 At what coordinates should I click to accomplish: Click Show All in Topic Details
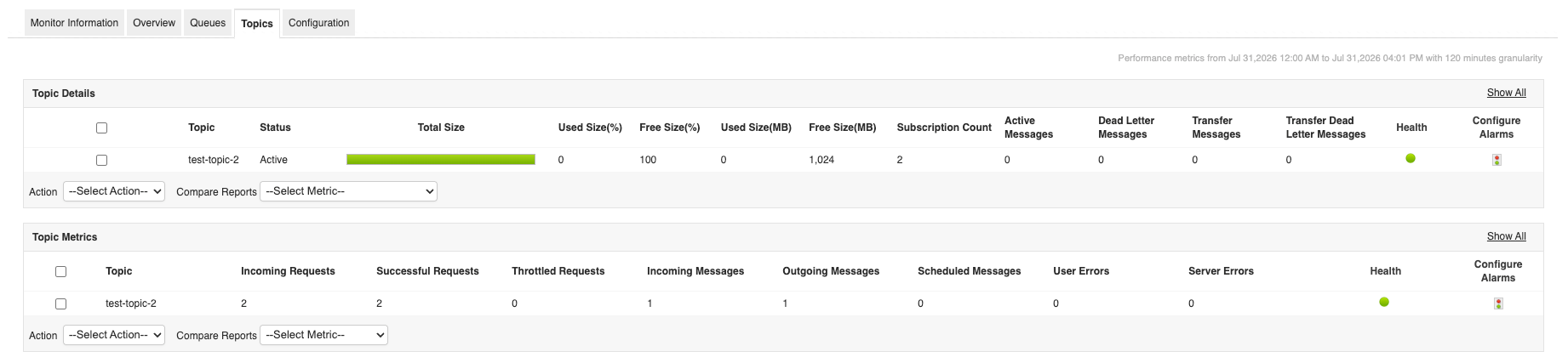click(x=1506, y=93)
